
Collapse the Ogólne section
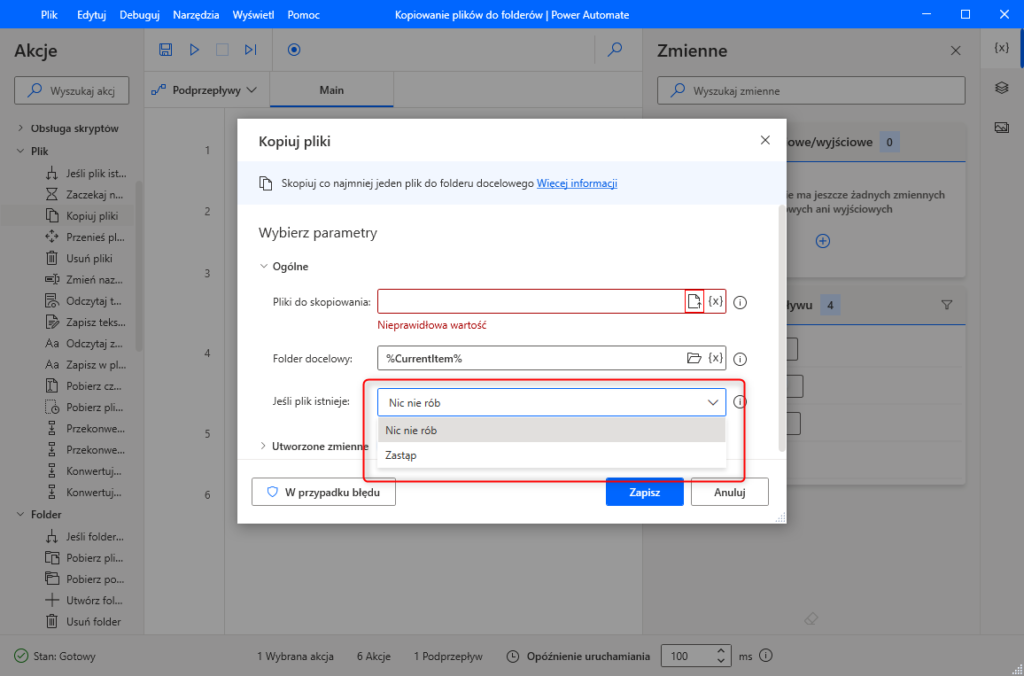(264, 267)
